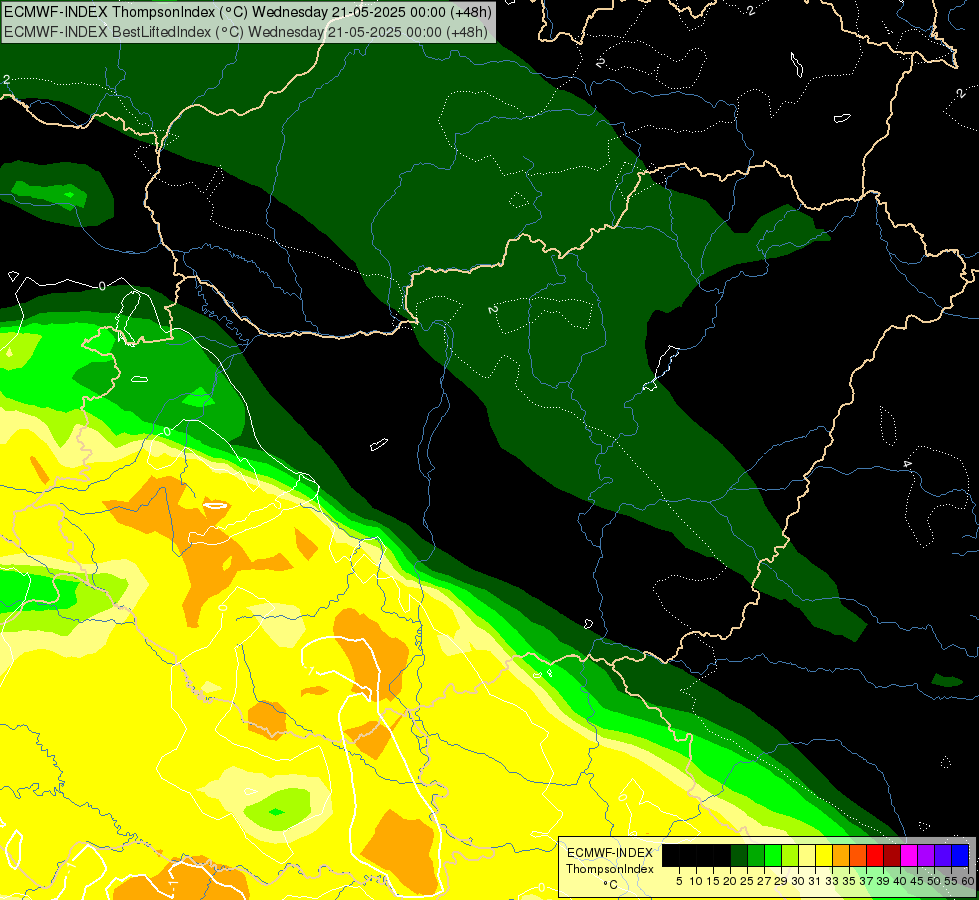Click the legend tick label 27
This screenshot has height=900, width=979.
[x=764, y=881]
